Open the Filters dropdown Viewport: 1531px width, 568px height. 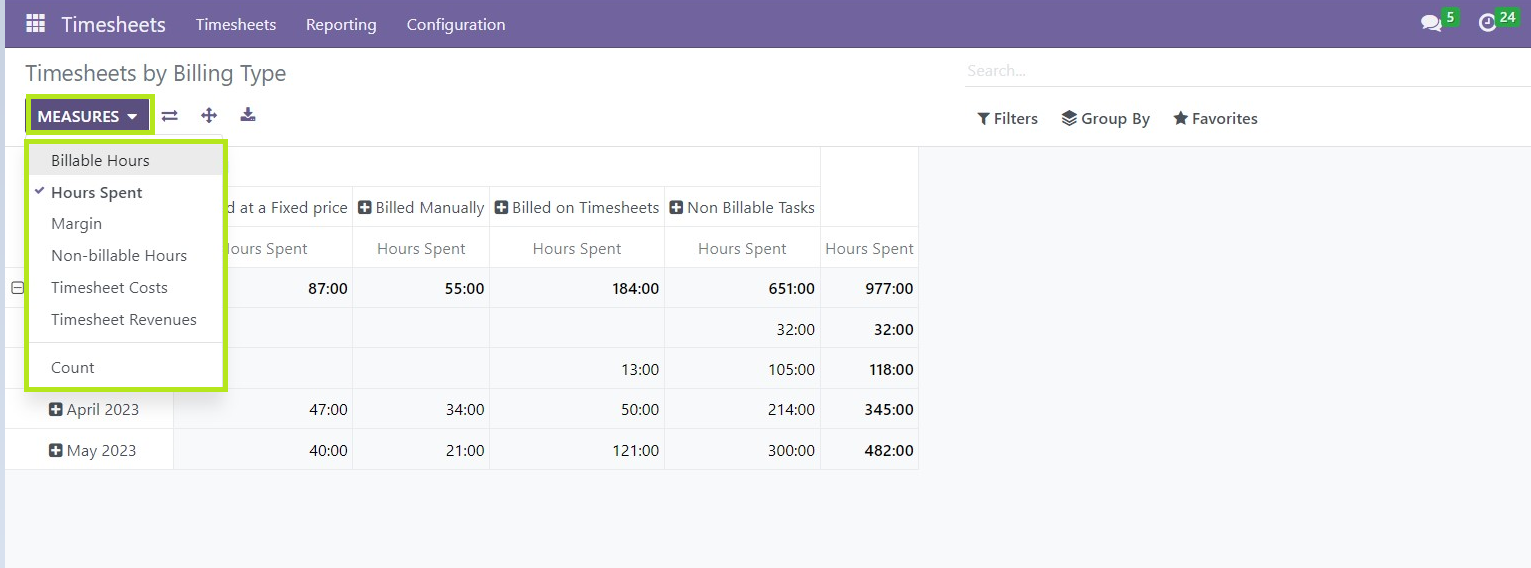click(x=1007, y=118)
